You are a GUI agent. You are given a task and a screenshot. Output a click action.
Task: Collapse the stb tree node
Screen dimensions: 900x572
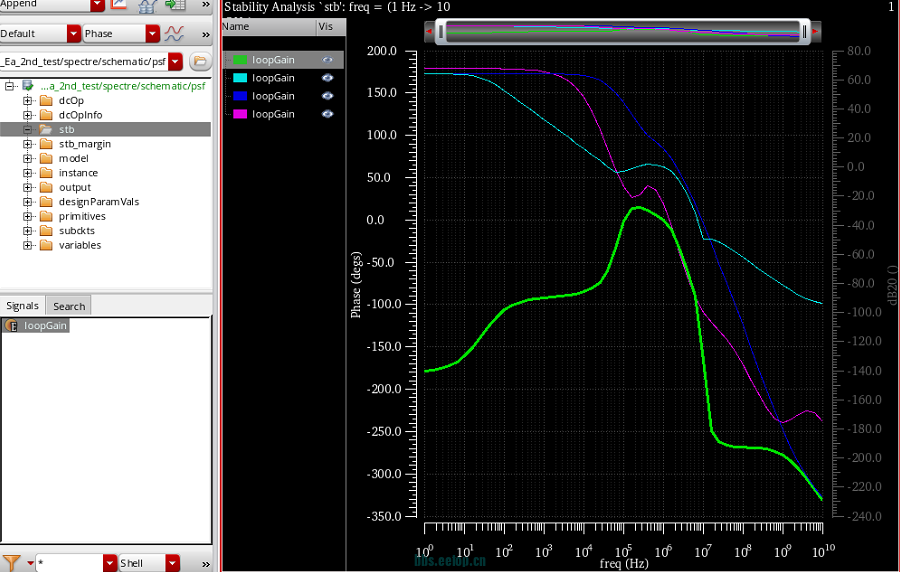(27, 130)
